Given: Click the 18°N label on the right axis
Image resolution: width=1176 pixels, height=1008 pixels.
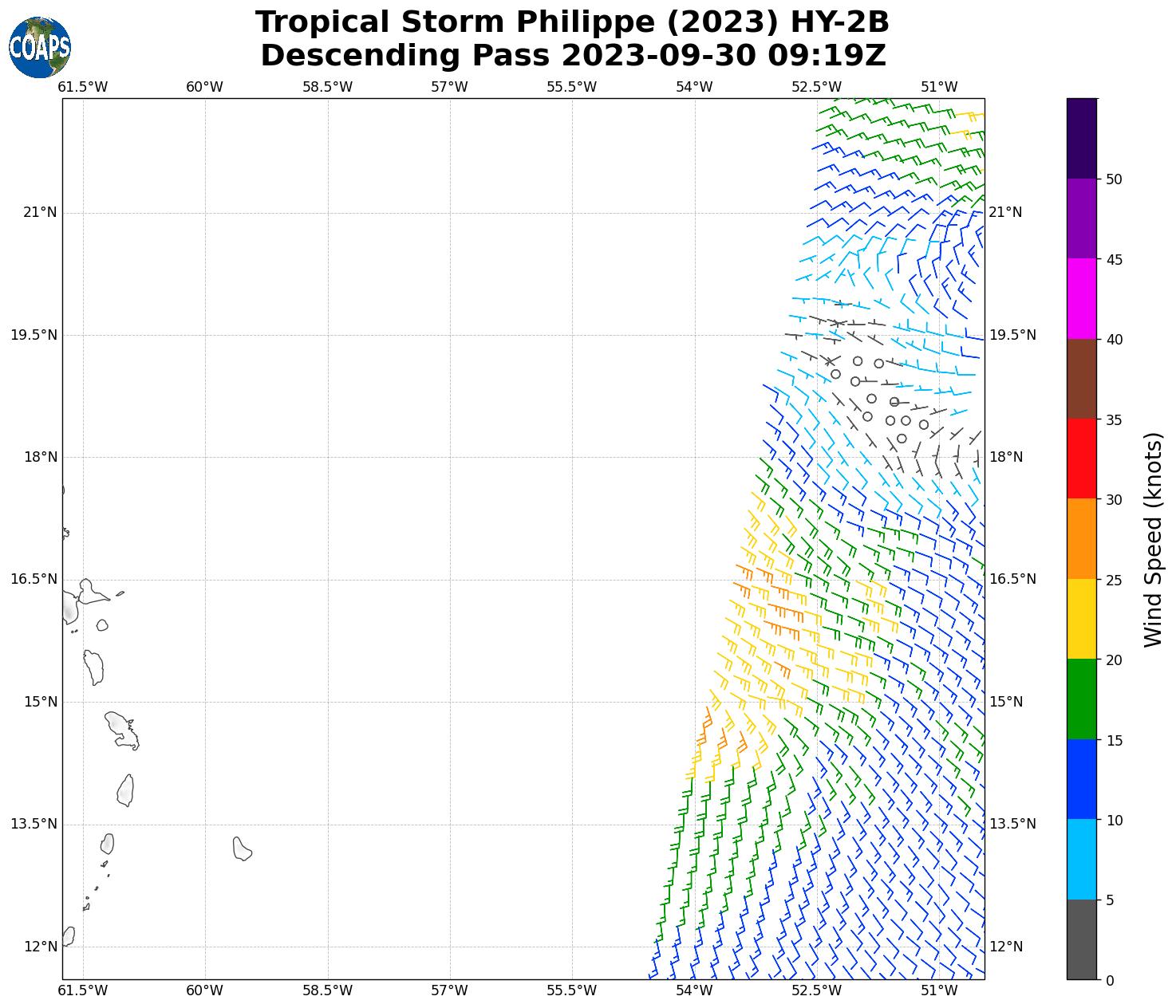Looking at the screenshot, I should [1005, 457].
